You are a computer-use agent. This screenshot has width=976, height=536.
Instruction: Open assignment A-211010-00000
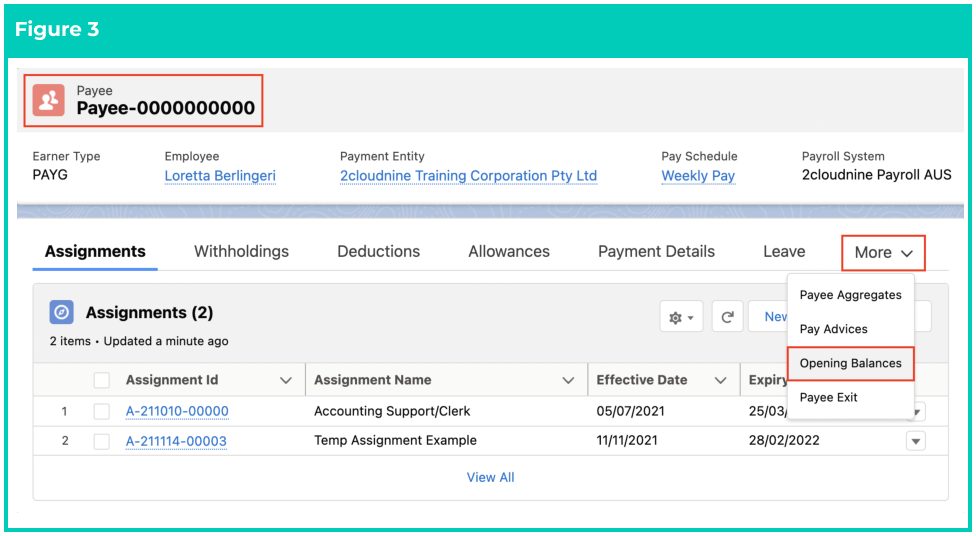point(177,411)
